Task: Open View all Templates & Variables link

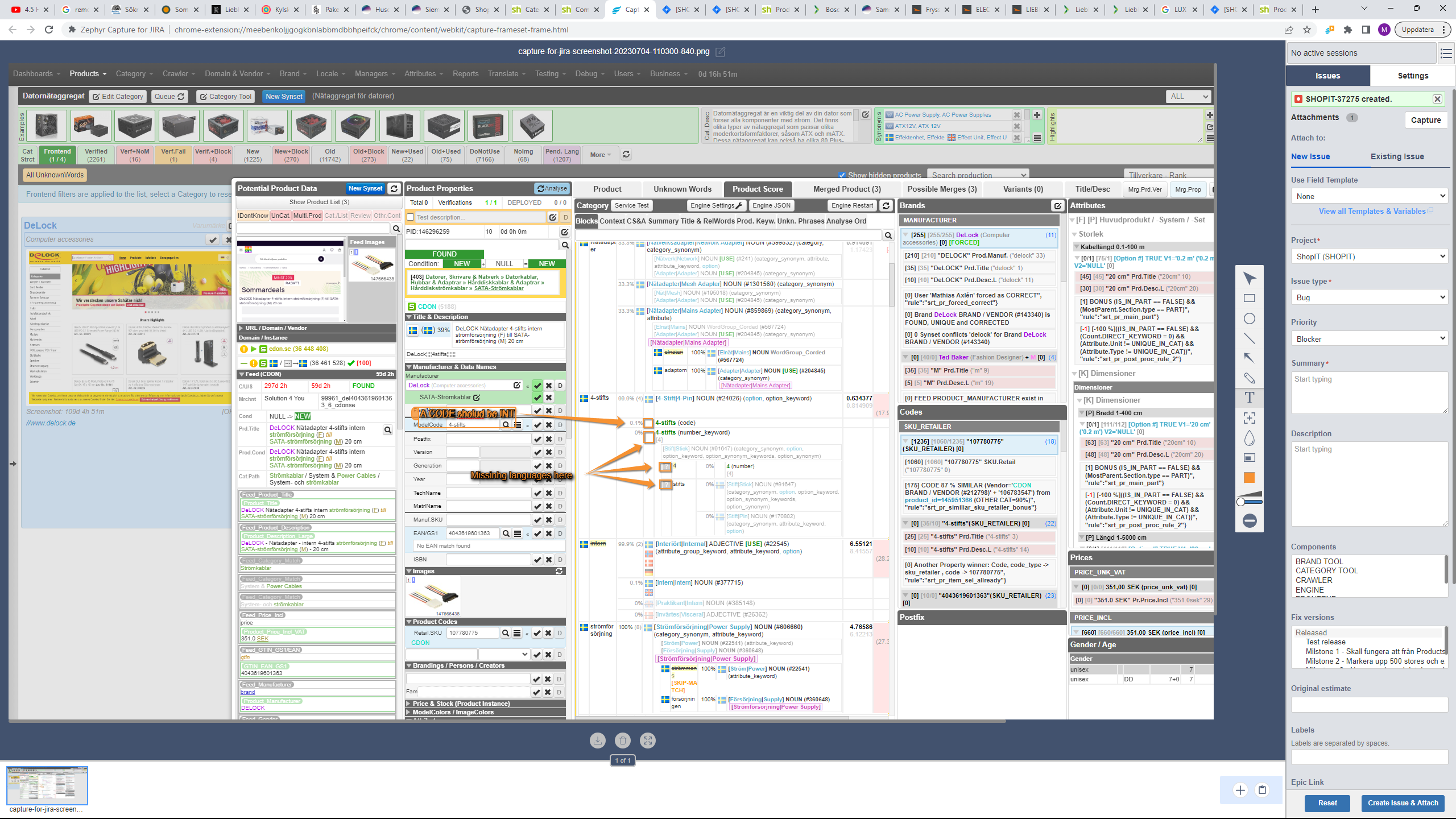Action: pyautogui.click(x=1375, y=211)
